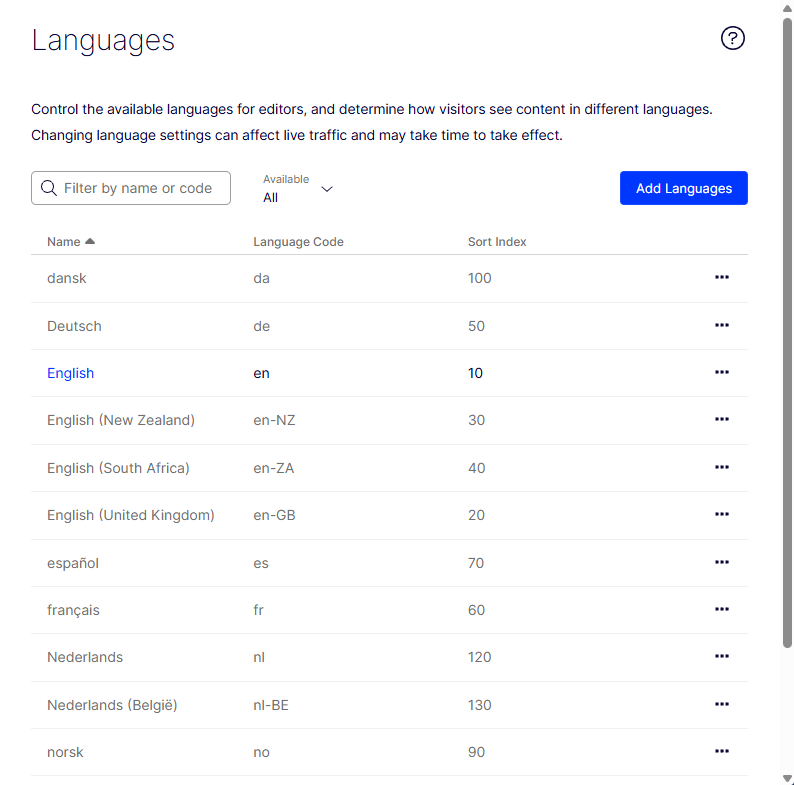794x785 pixels.
Task: Sort by Sort Index column header
Action: click(x=497, y=242)
